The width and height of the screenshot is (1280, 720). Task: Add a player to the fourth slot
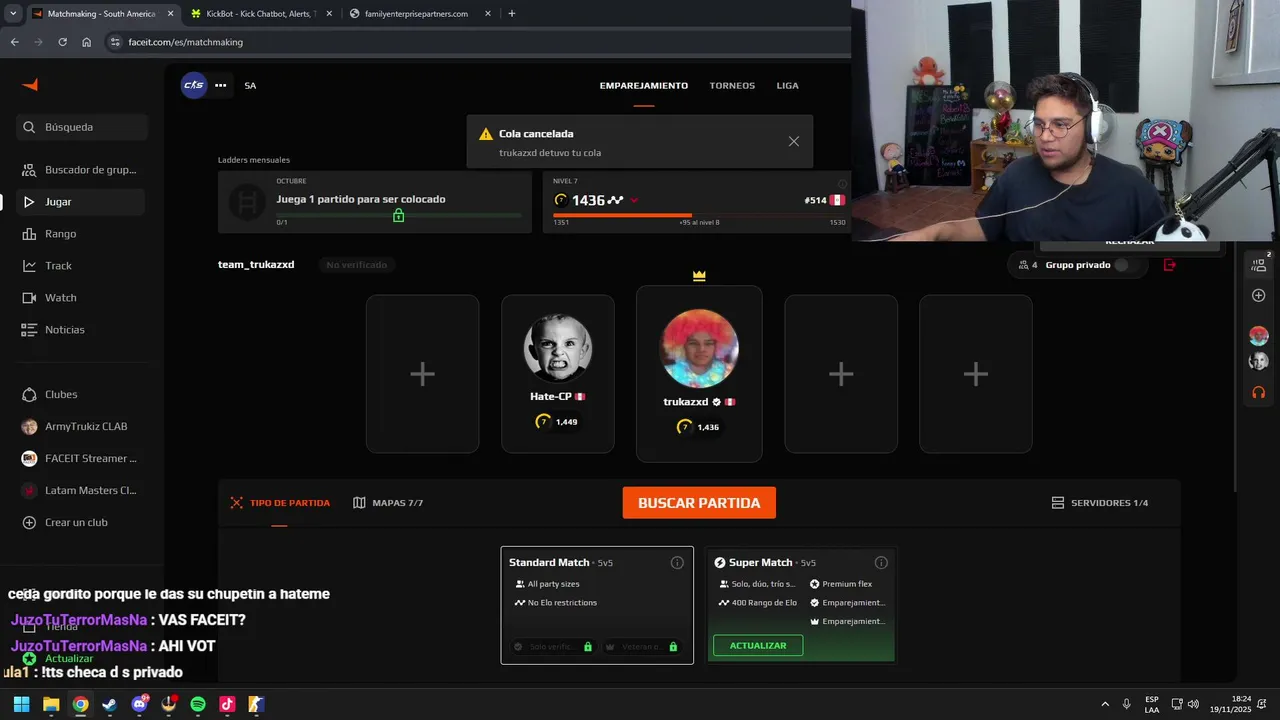[841, 374]
